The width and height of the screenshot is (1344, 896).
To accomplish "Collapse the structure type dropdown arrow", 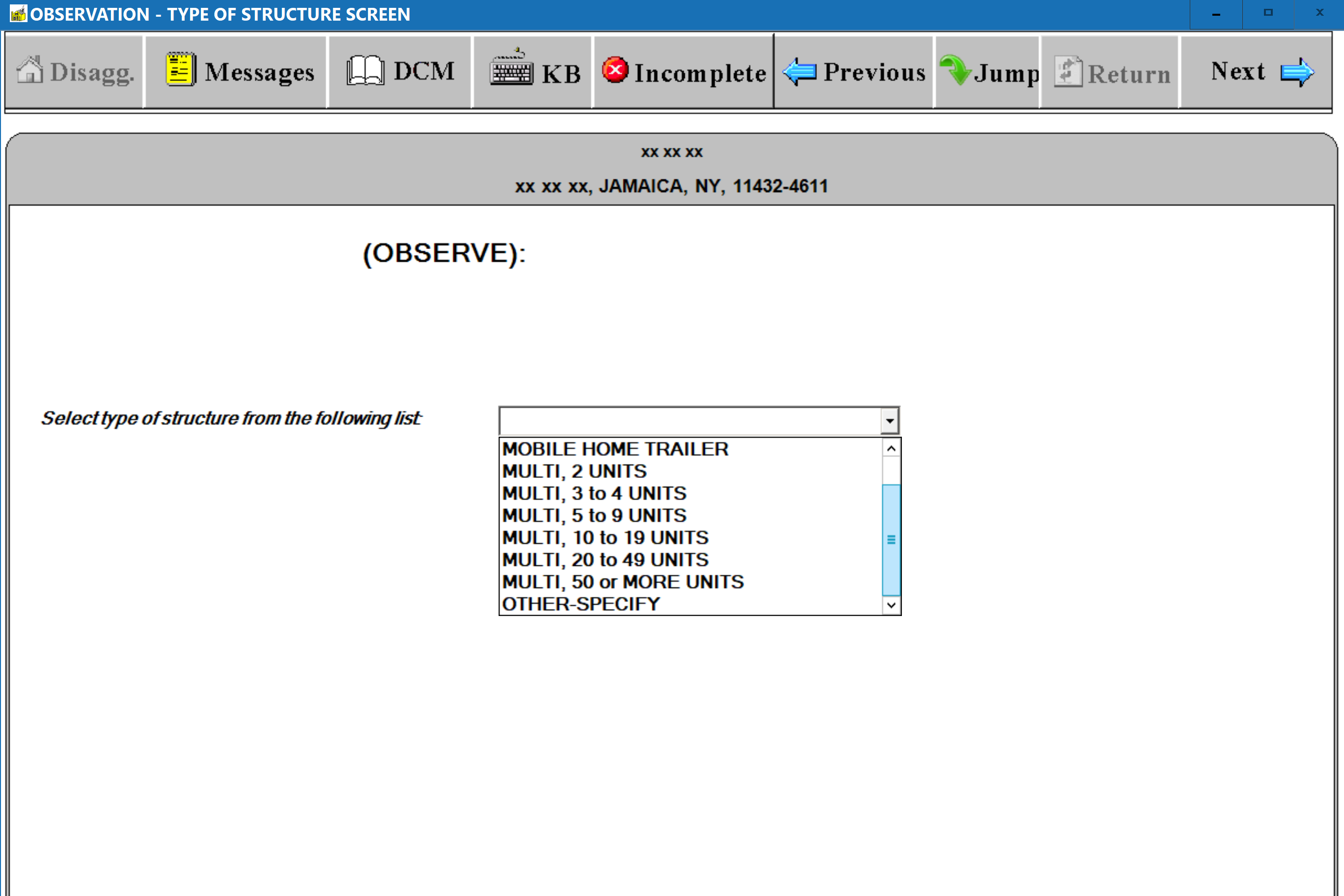I will [889, 421].
